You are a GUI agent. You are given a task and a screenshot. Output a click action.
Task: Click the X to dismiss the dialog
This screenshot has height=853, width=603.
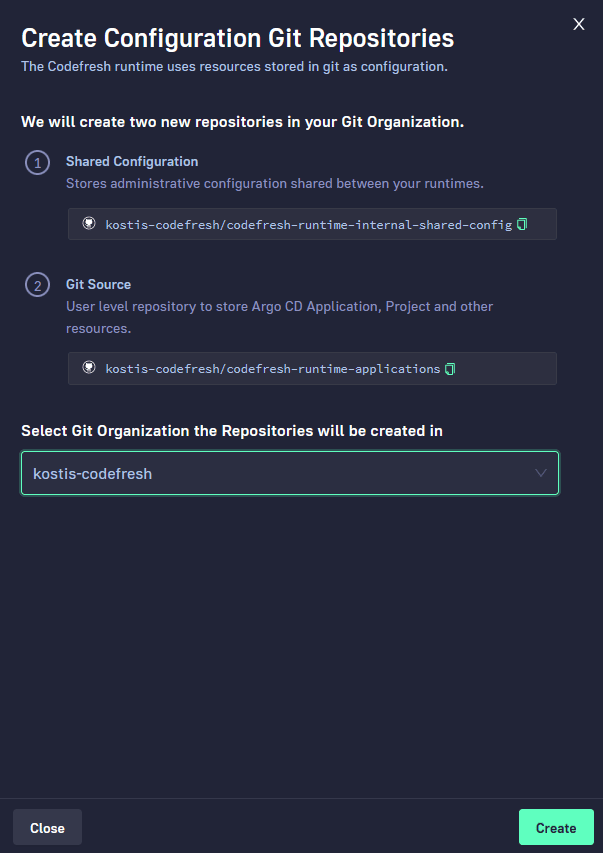(x=578, y=24)
